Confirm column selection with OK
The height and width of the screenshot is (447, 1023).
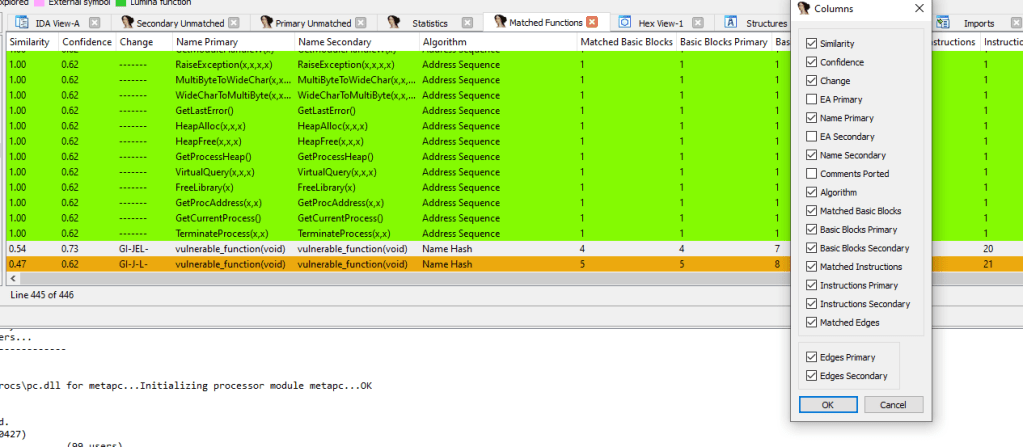click(x=827, y=405)
